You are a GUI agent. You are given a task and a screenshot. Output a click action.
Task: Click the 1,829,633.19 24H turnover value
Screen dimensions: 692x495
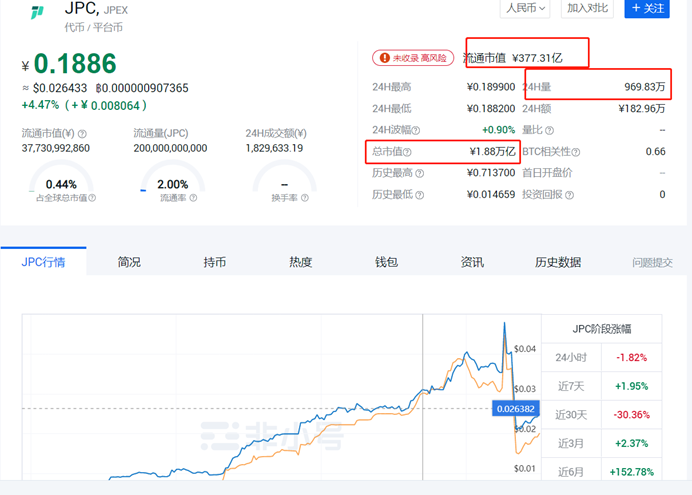click(274, 148)
